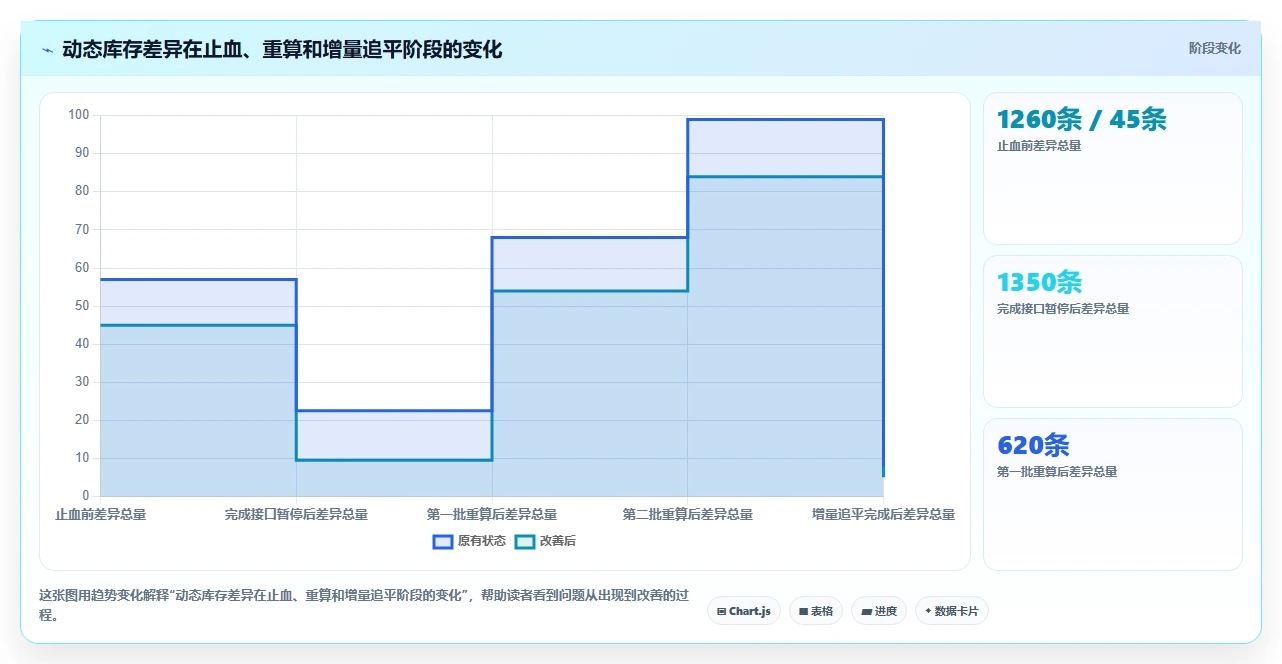Click the sparkle icon in 数据卡片 chip

click(x=928, y=611)
